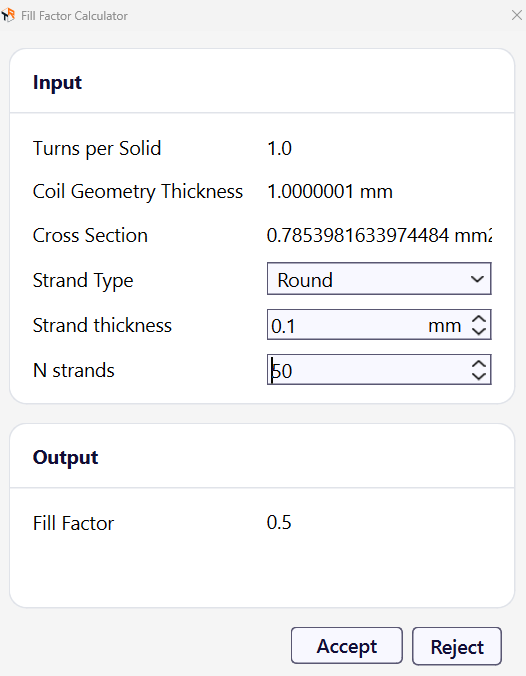Screen dimensions: 526x676
Task: Click the Fill Factor label
Action: 73,523
